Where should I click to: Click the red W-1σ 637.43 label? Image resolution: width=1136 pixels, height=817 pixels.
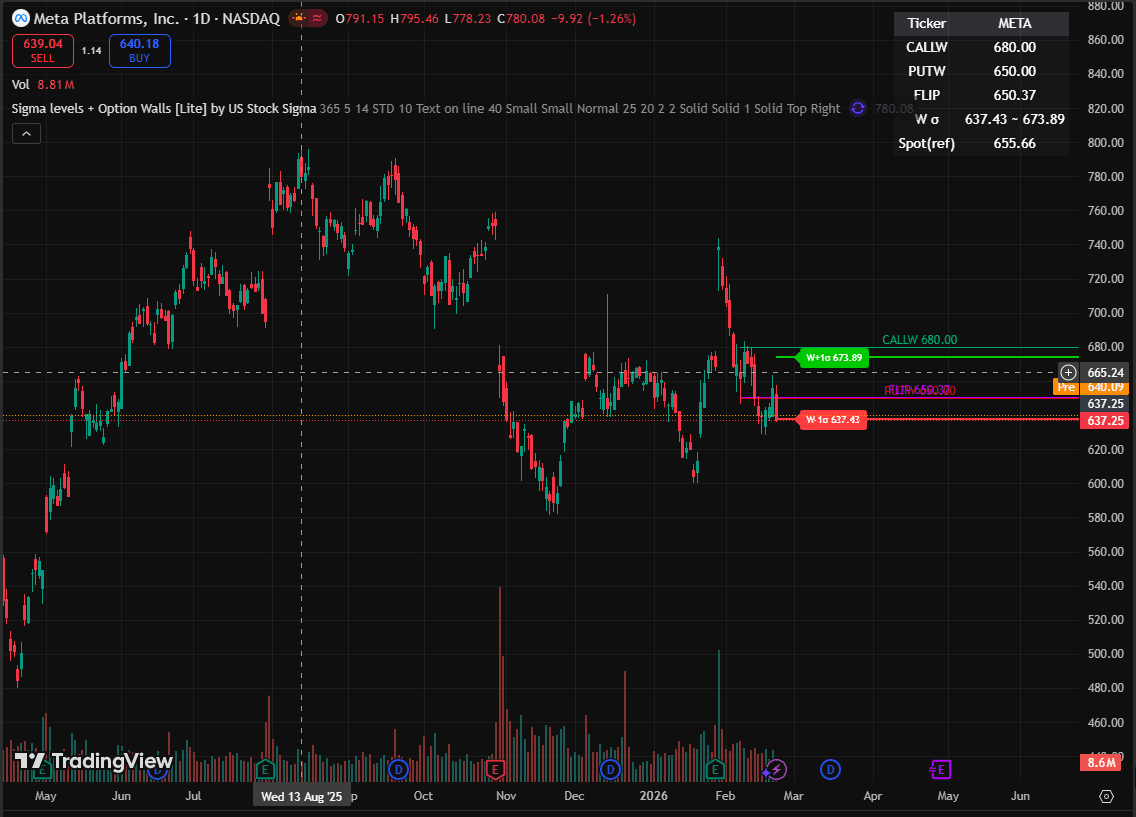pyautogui.click(x=832, y=420)
